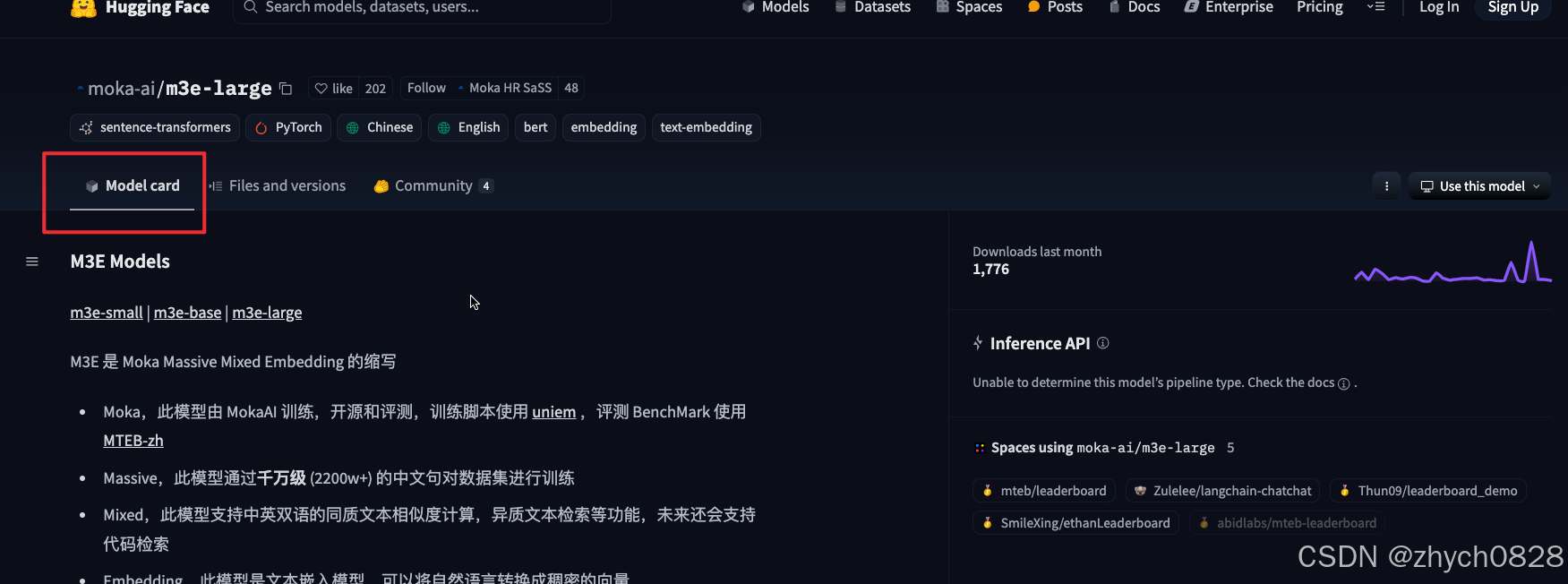
Task: Open the SmileXing/ethanLeaderboard space
Action: point(1076,523)
